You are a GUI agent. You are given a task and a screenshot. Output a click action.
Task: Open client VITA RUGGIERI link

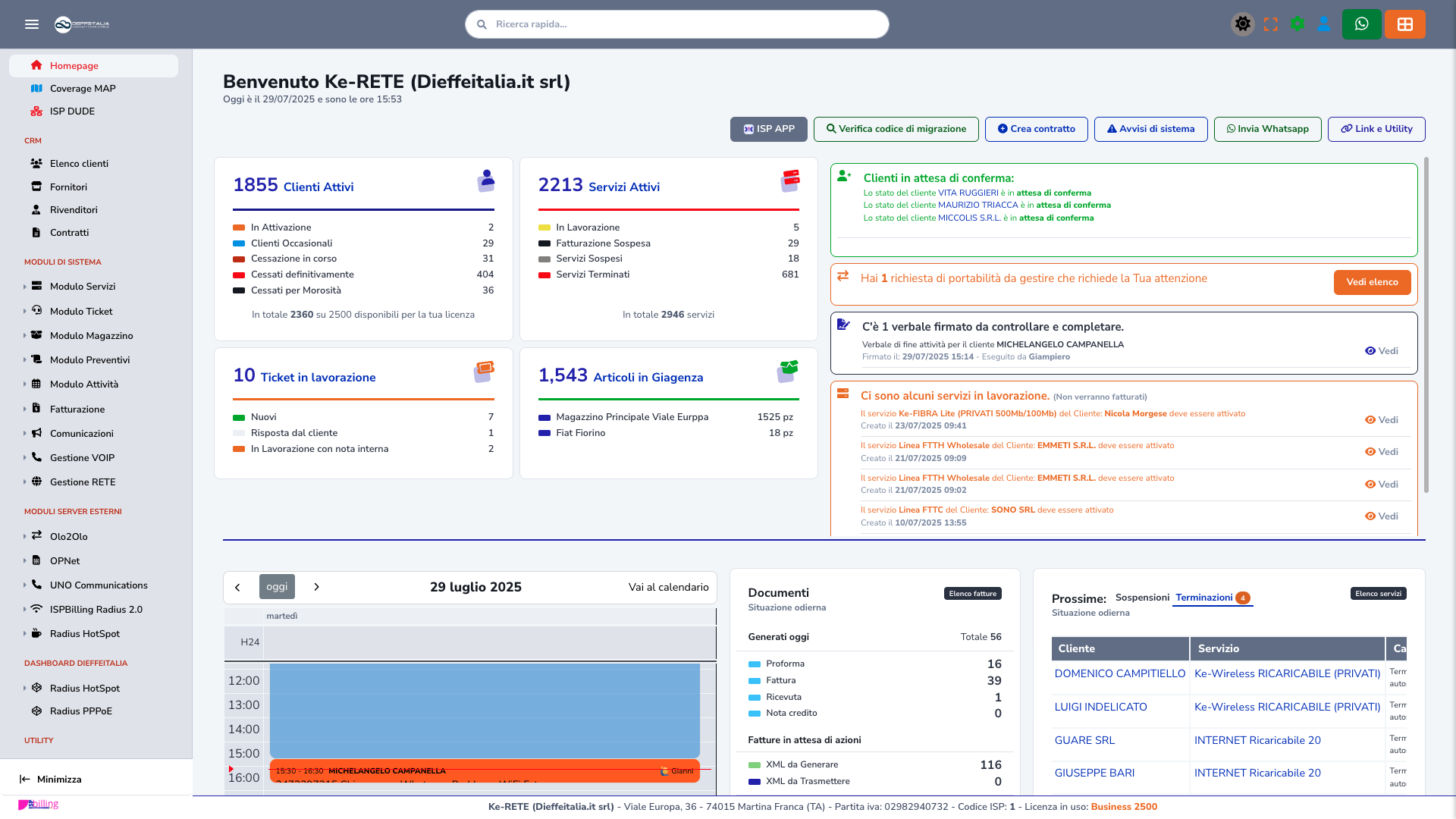968,193
